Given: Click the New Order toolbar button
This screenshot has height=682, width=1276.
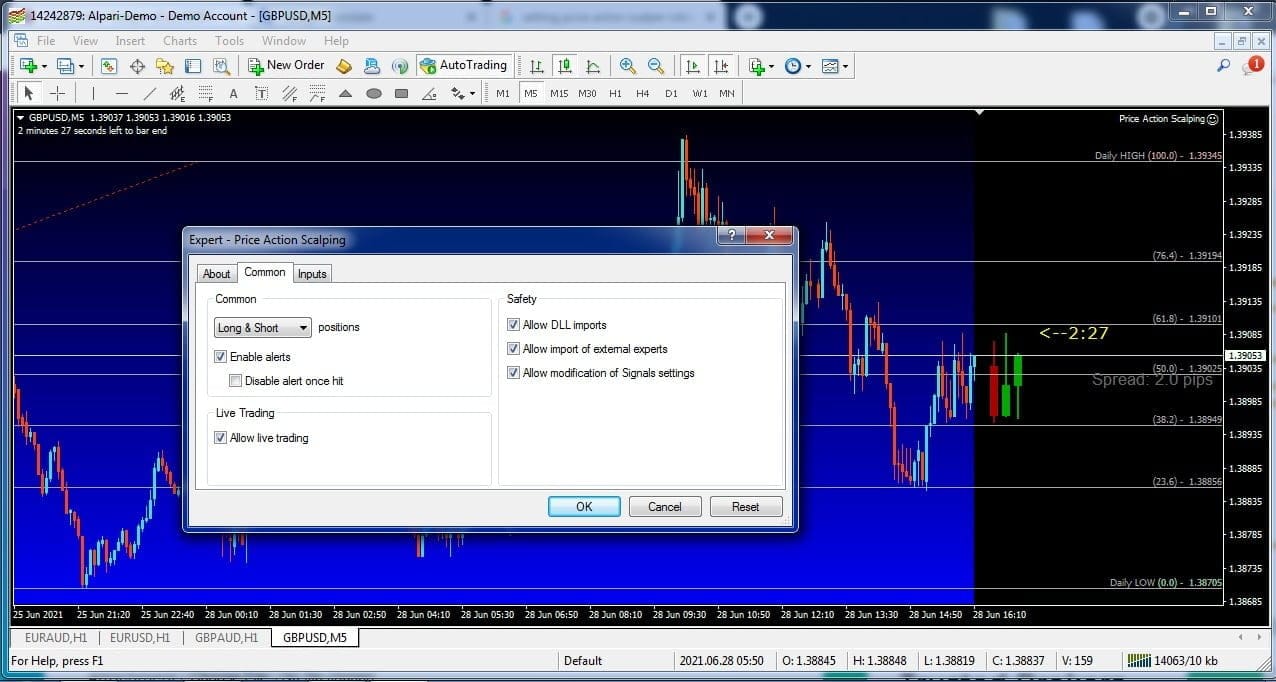Looking at the screenshot, I should tap(286, 66).
